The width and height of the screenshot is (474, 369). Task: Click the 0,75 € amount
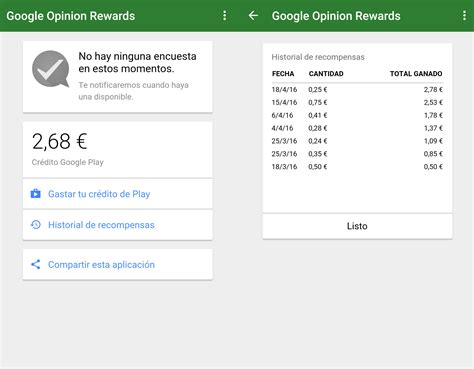click(318, 102)
